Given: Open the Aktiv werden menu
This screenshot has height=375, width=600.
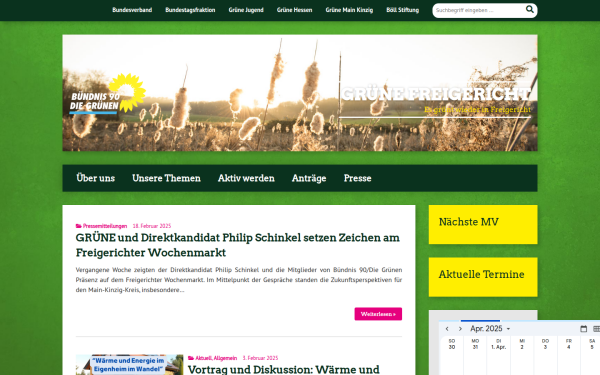Looking at the screenshot, I should pyautogui.click(x=246, y=178).
